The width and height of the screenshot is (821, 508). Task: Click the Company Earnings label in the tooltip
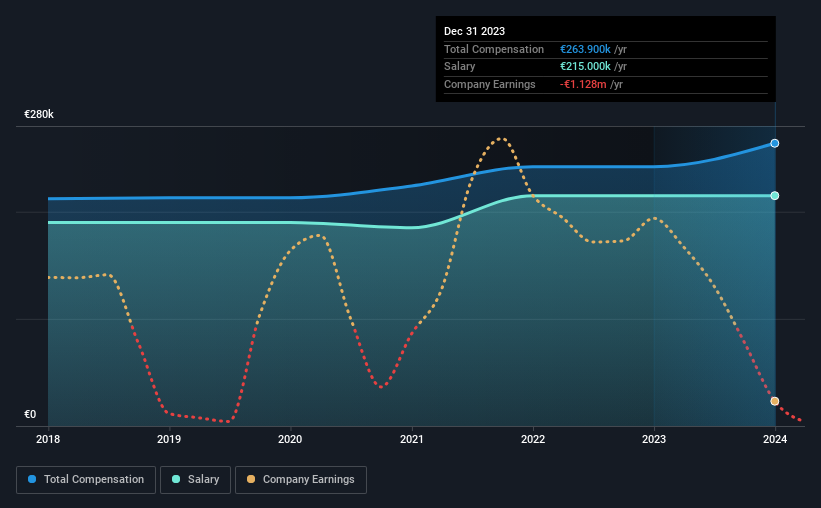point(490,84)
